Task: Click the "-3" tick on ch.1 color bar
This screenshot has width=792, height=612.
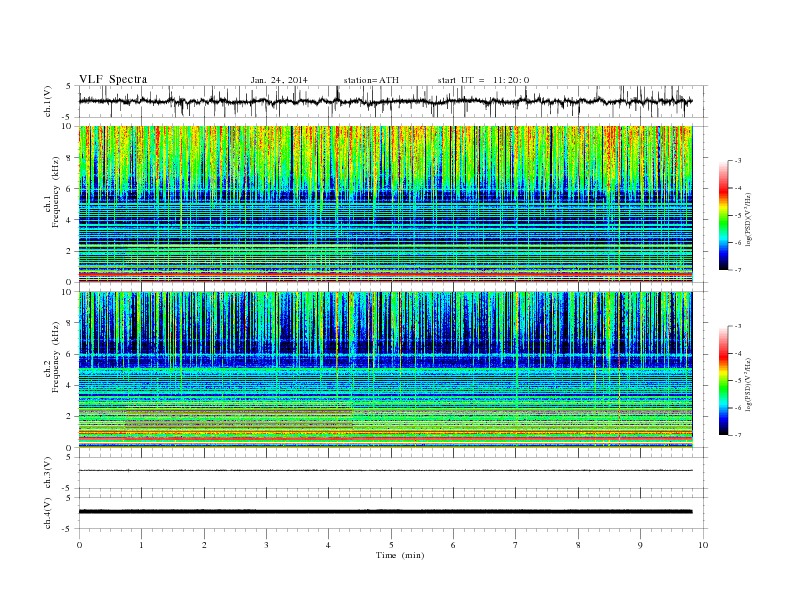Action: (x=737, y=161)
